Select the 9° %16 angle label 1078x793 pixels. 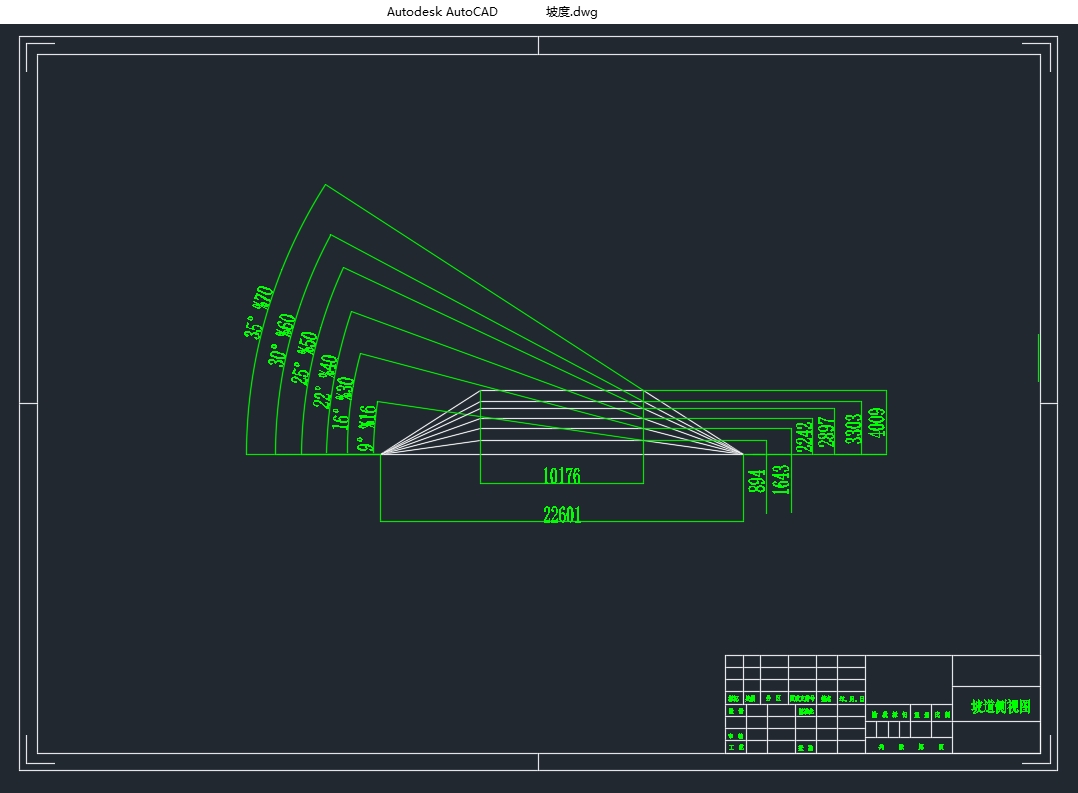coord(367,428)
